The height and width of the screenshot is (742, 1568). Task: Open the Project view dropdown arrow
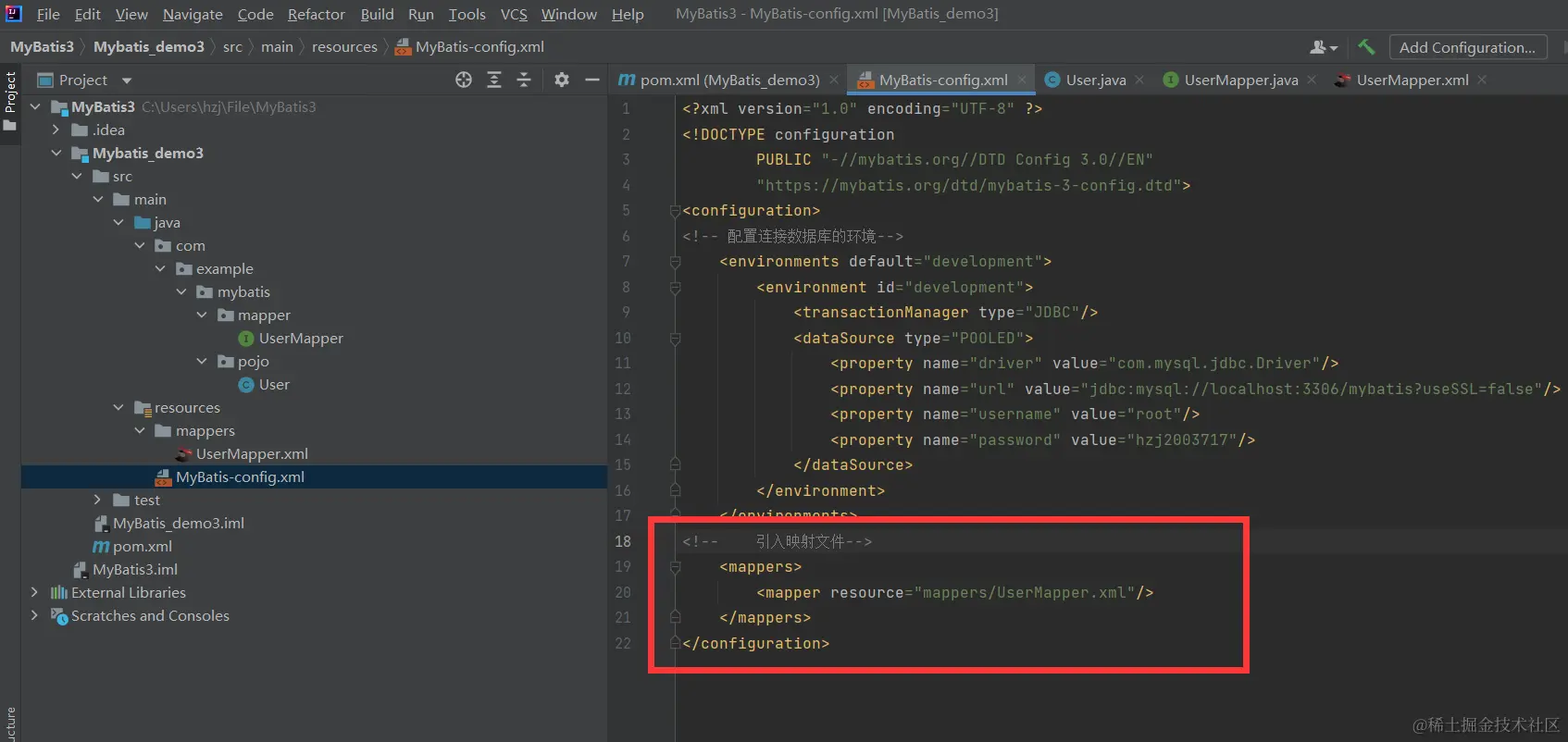click(x=127, y=80)
